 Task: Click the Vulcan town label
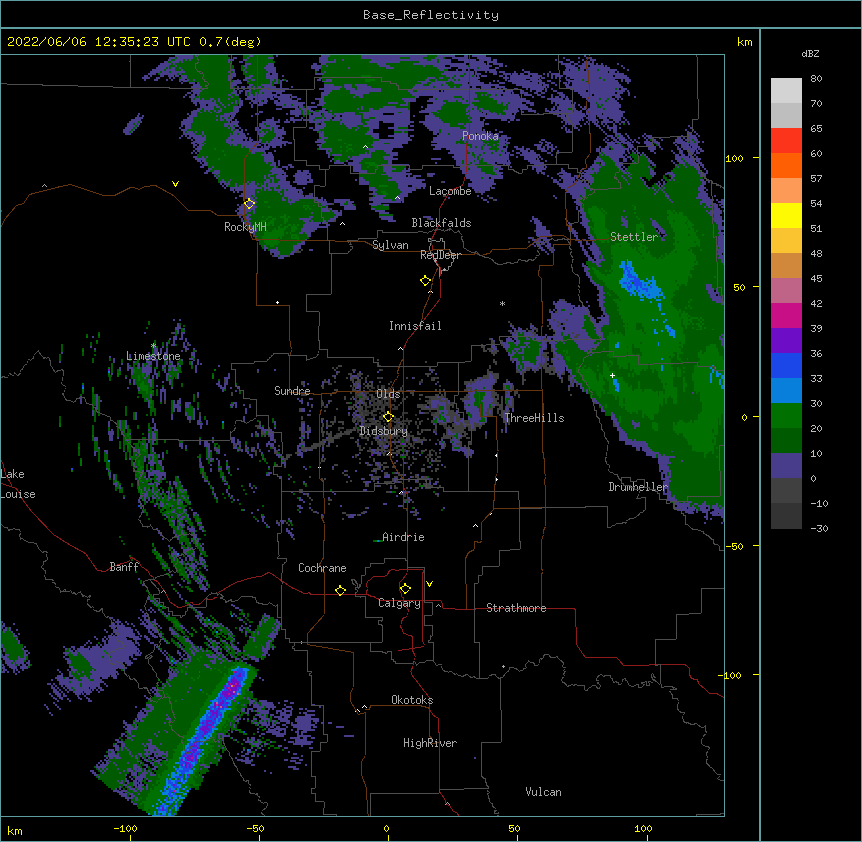[543, 792]
